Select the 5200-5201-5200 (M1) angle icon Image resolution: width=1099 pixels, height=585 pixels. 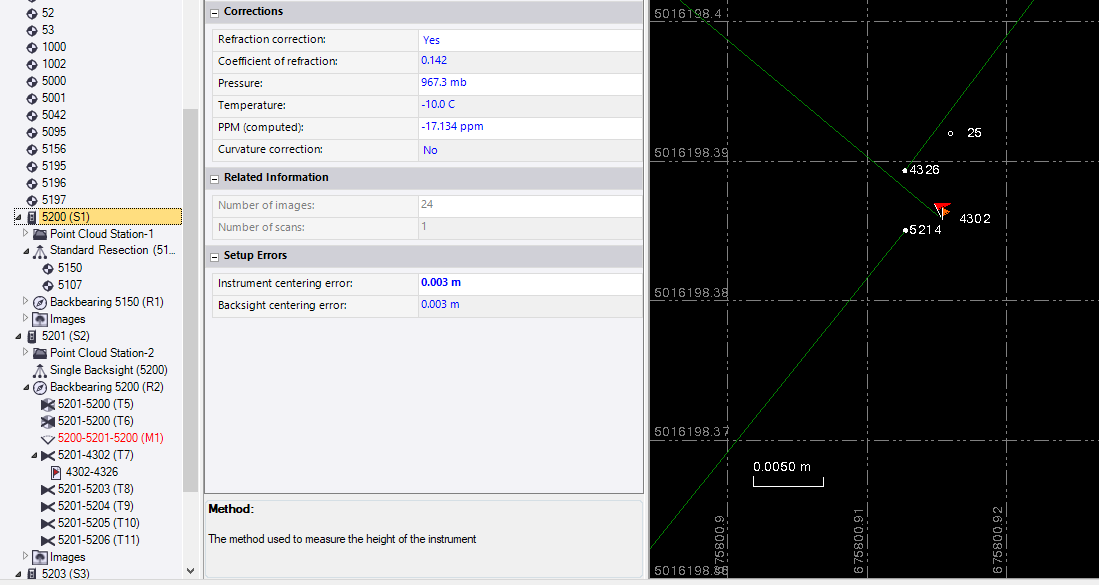coord(48,438)
